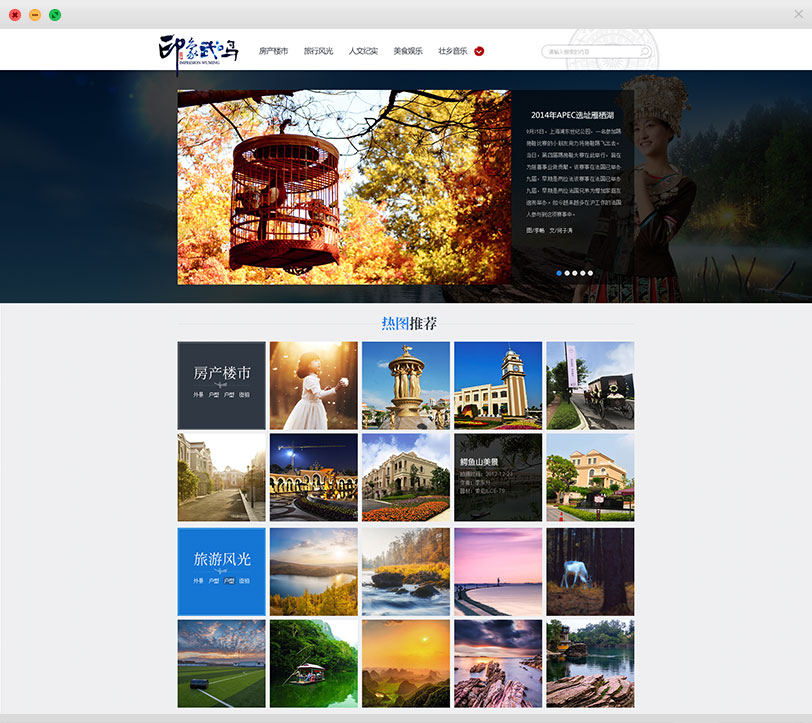Open the 人文纪实 navigation menu
Image resolution: width=812 pixels, height=723 pixels.
tap(363, 51)
